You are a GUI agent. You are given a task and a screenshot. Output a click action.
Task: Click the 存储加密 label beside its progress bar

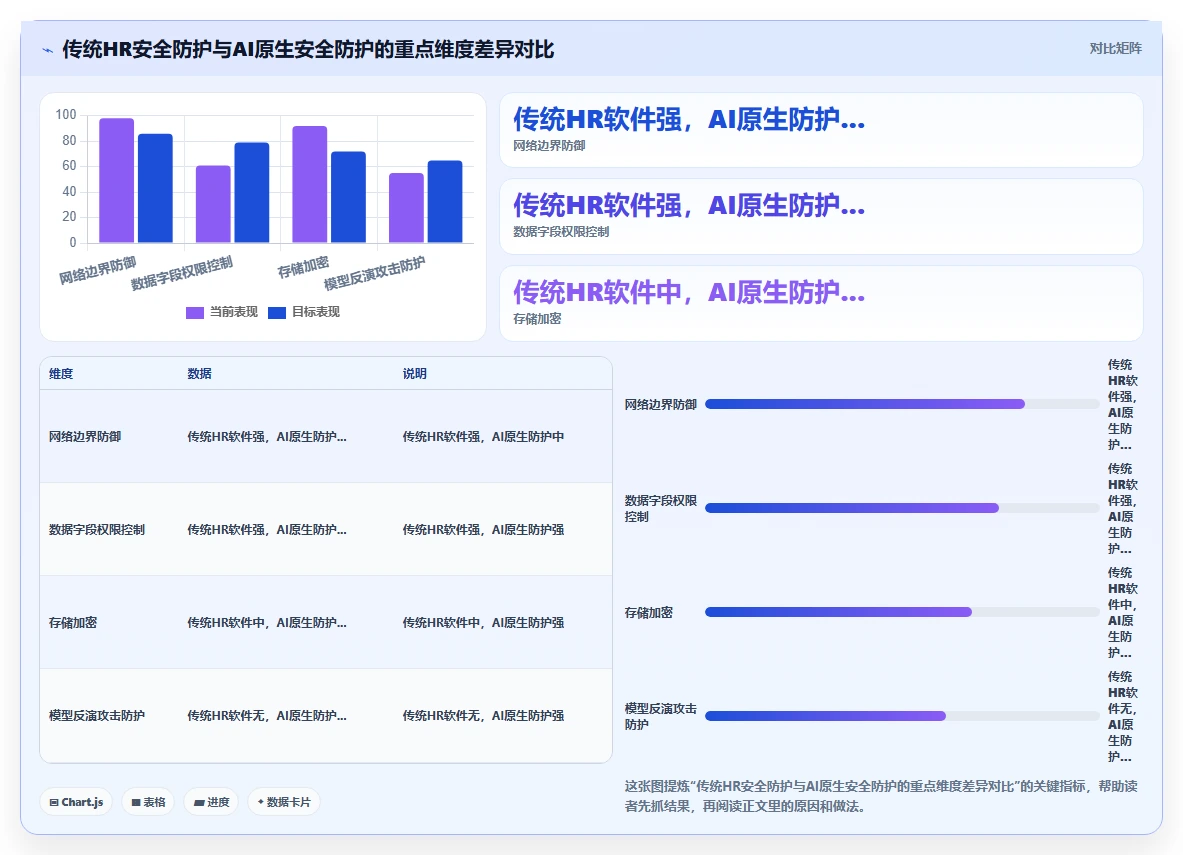coord(648,613)
